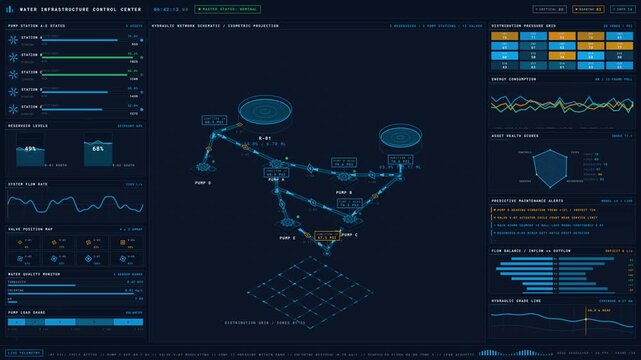Select the Pump B gear icon in schematic
641x360 pixels.
coord(343,177)
